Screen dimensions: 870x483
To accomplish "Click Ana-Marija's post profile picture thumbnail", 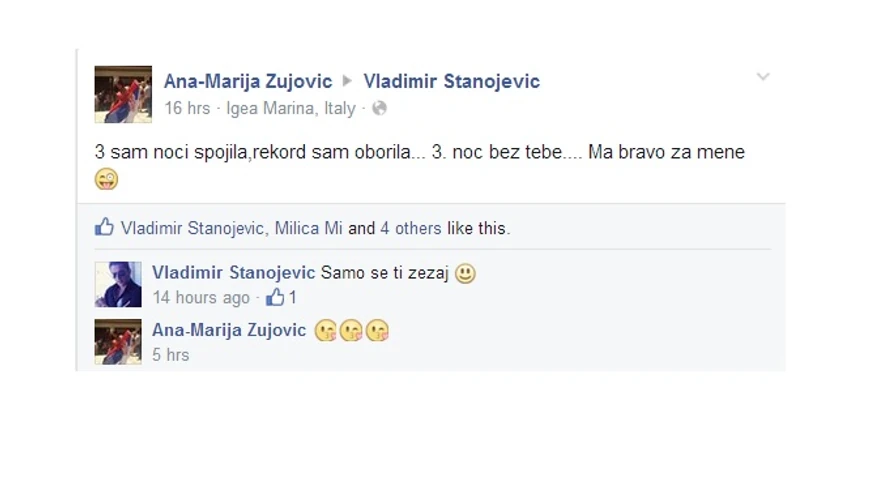I will click(x=123, y=94).
